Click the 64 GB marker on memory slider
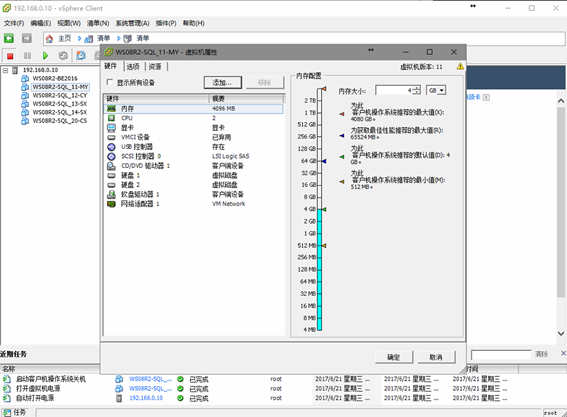The height and width of the screenshot is (417, 567). [x=324, y=161]
